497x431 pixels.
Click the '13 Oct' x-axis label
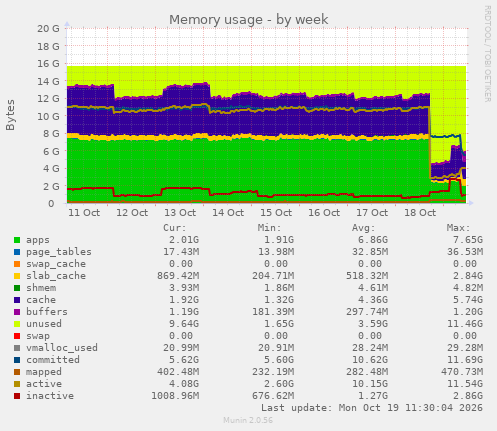[x=180, y=213]
